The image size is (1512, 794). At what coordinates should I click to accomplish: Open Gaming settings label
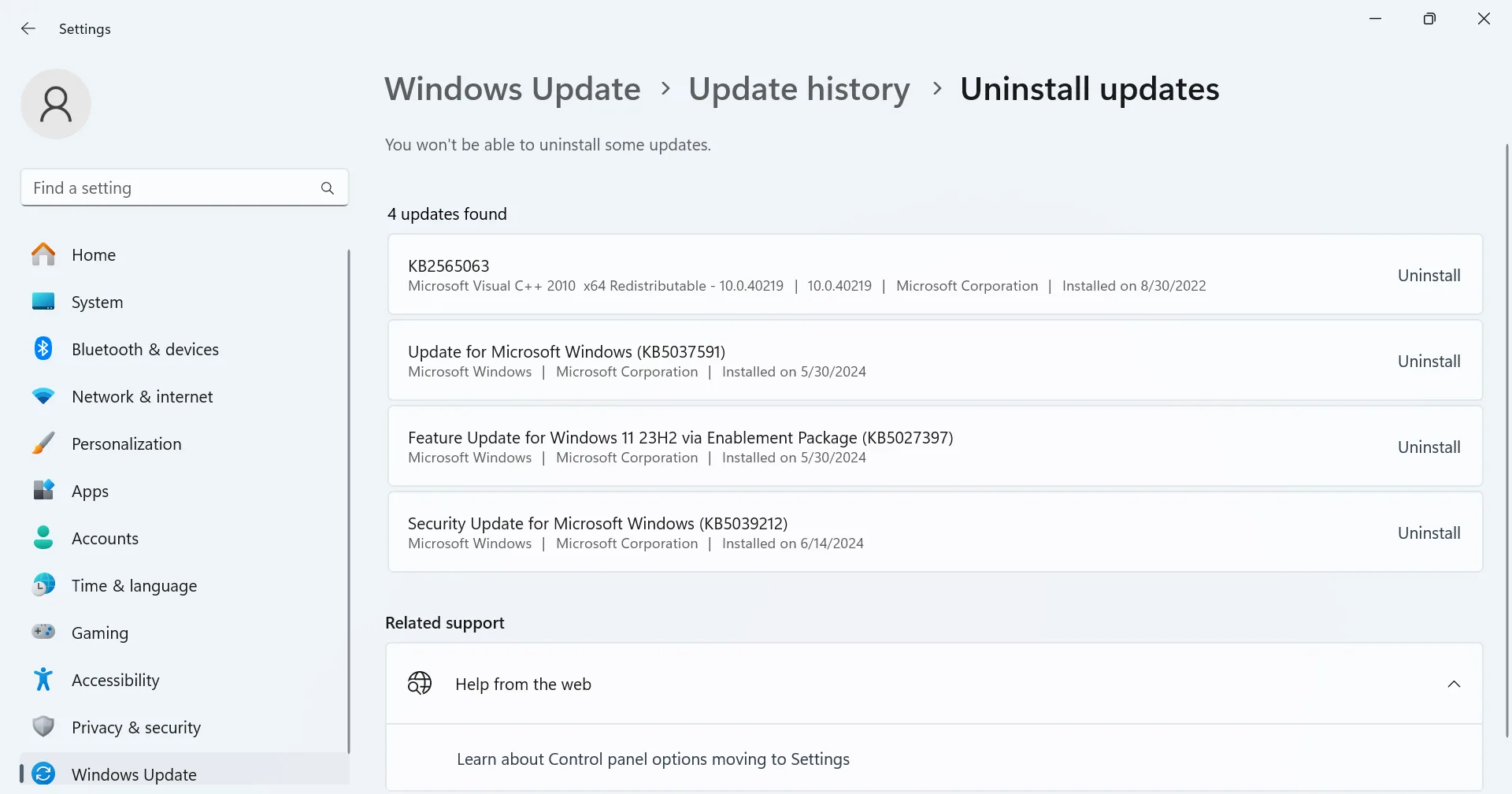[x=100, y=633]
